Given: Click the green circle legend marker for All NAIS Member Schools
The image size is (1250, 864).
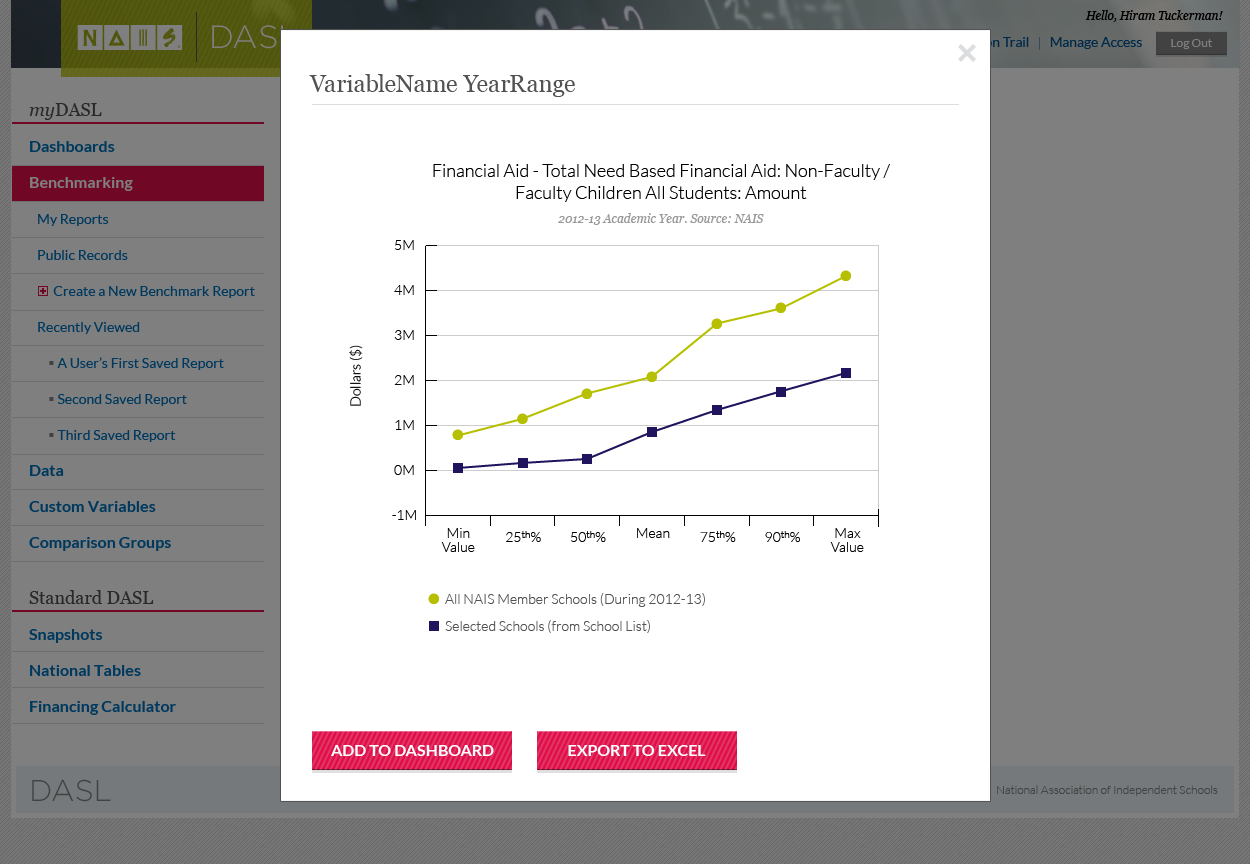Looking at the screenshot, I should [x=434, y=599].
